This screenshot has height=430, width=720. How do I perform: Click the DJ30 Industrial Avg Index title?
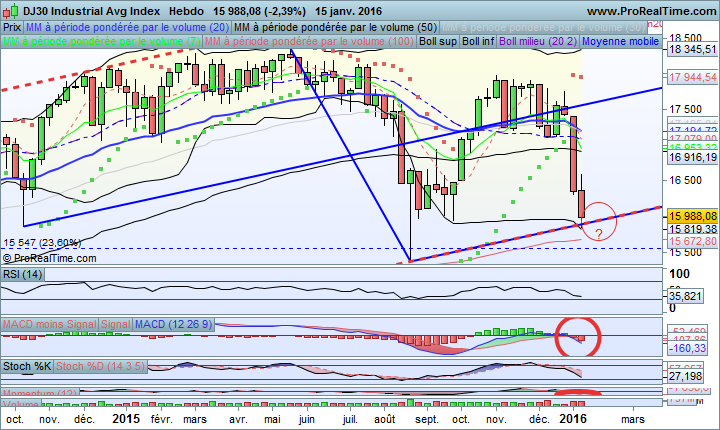tap(91, 11)
